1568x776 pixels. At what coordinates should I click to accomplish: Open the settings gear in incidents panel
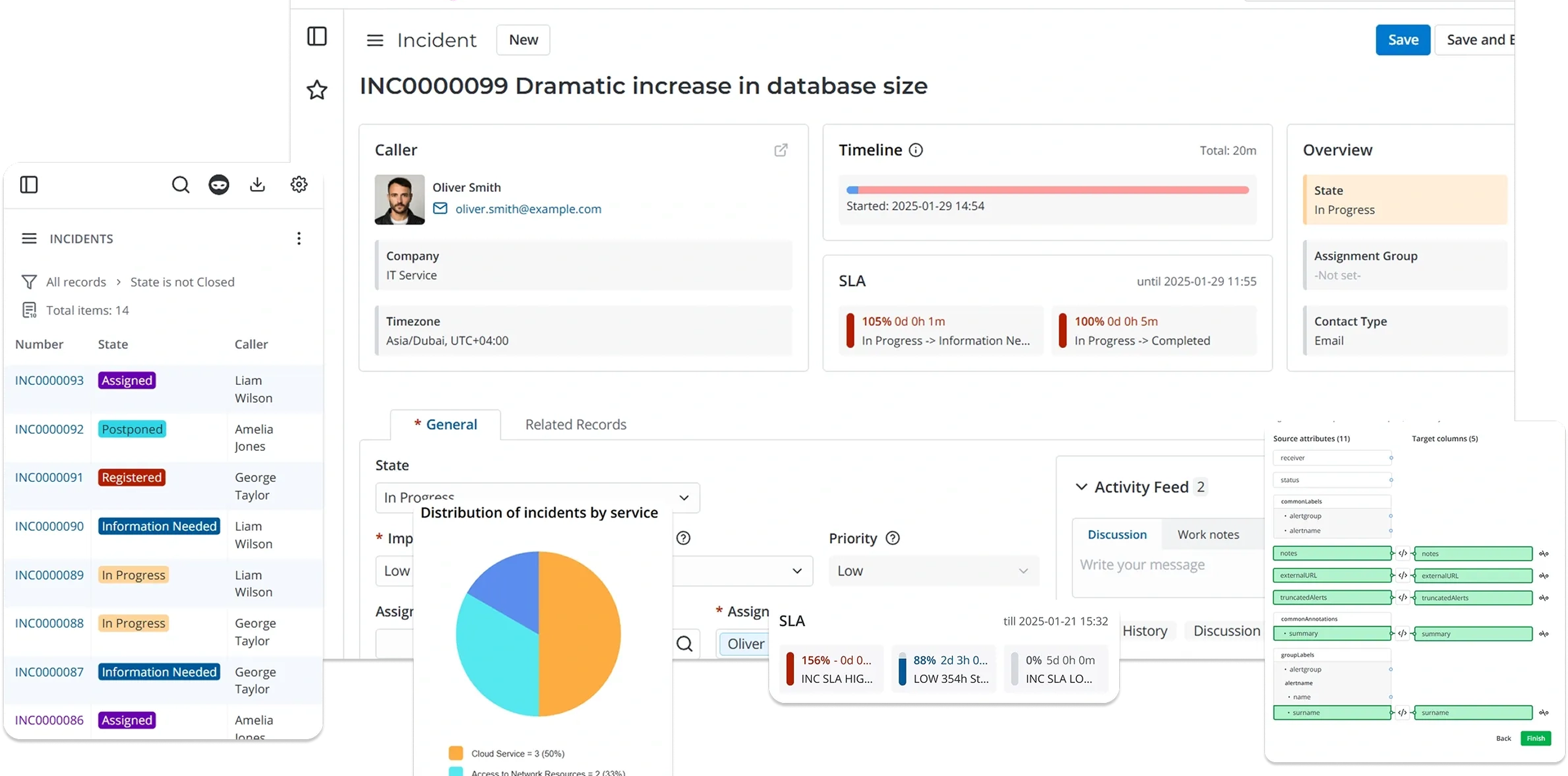299,184
